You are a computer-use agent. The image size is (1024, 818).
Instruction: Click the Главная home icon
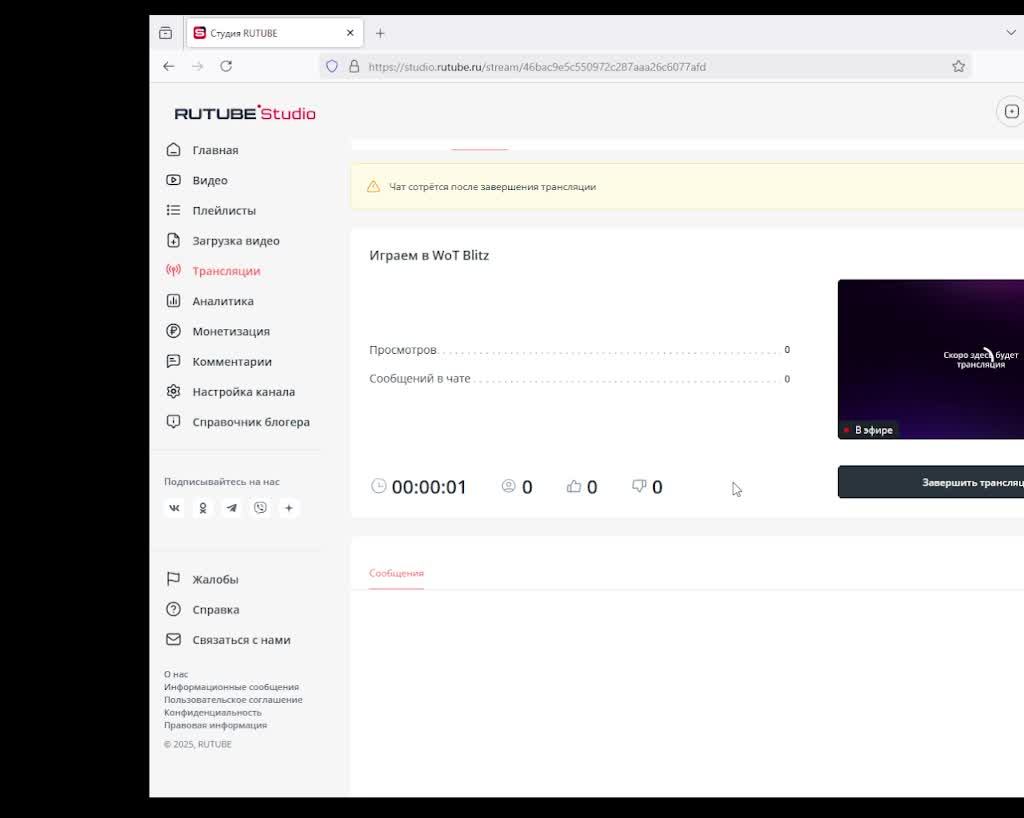(173, 149)
